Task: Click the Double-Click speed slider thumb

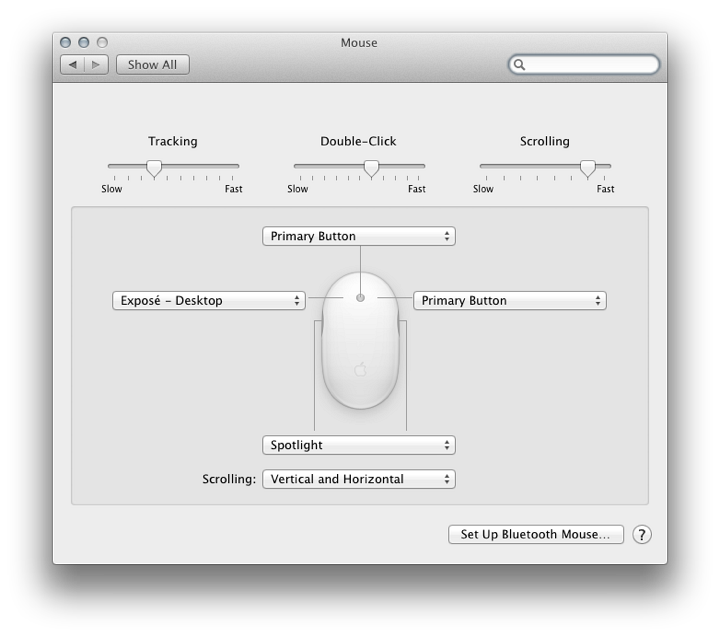Action: [371, 169]
